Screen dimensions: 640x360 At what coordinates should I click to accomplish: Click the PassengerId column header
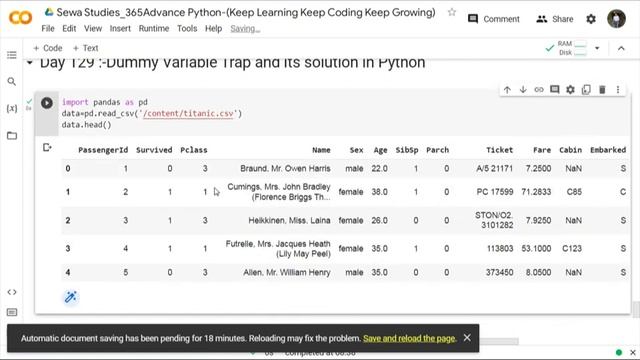click(x=103, y=150)
